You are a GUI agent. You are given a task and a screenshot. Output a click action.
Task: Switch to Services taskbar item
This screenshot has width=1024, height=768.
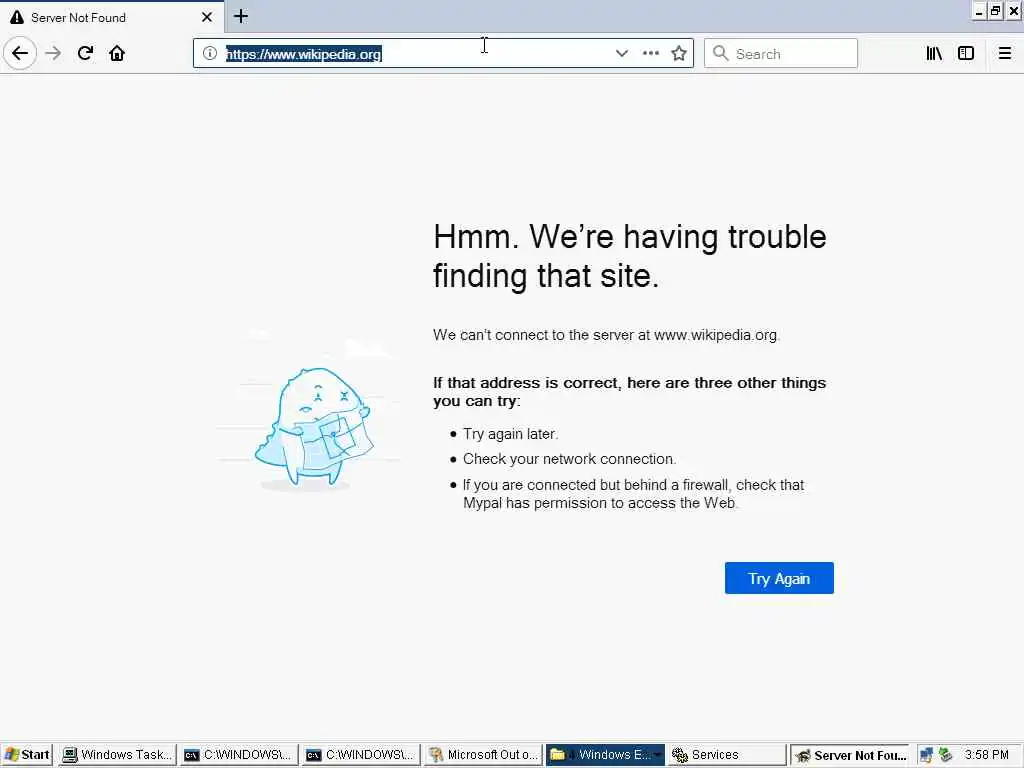pyautogui.click(x=728, y=755)
